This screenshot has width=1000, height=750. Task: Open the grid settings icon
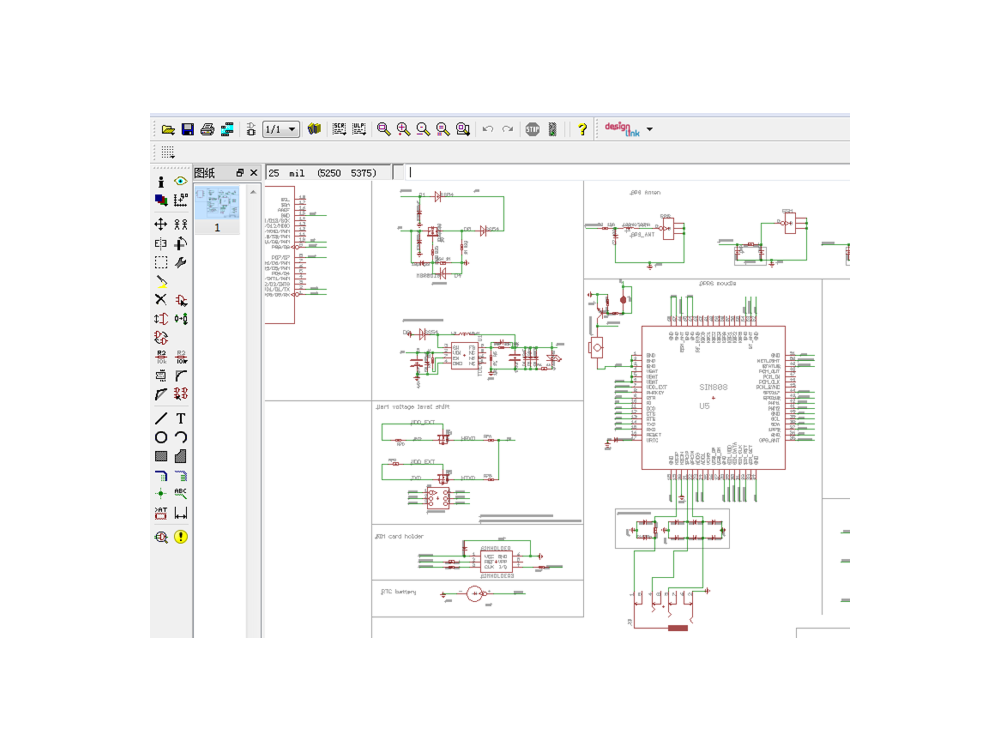(167, 152)
